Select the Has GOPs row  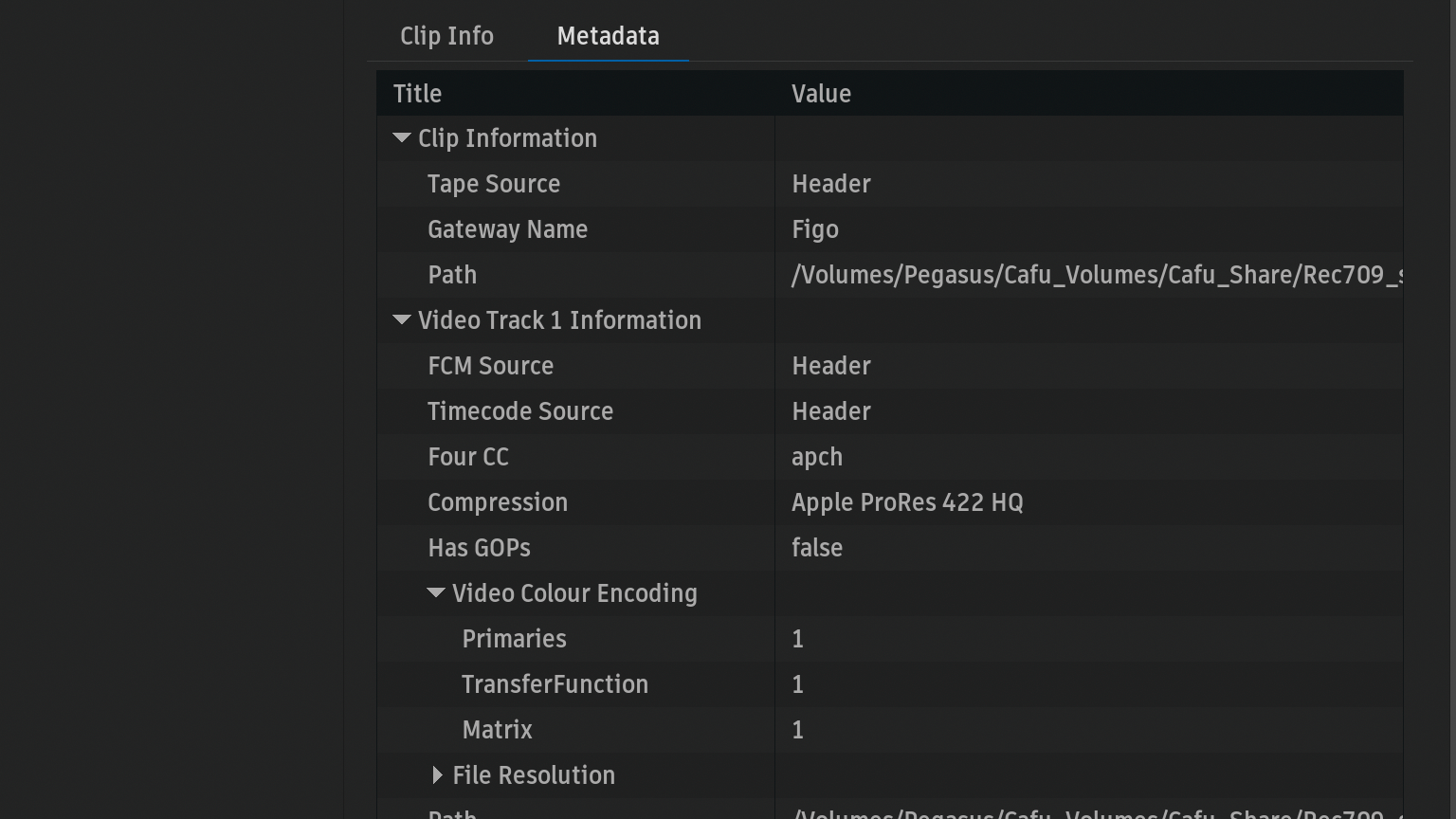(x=479, y=548)
